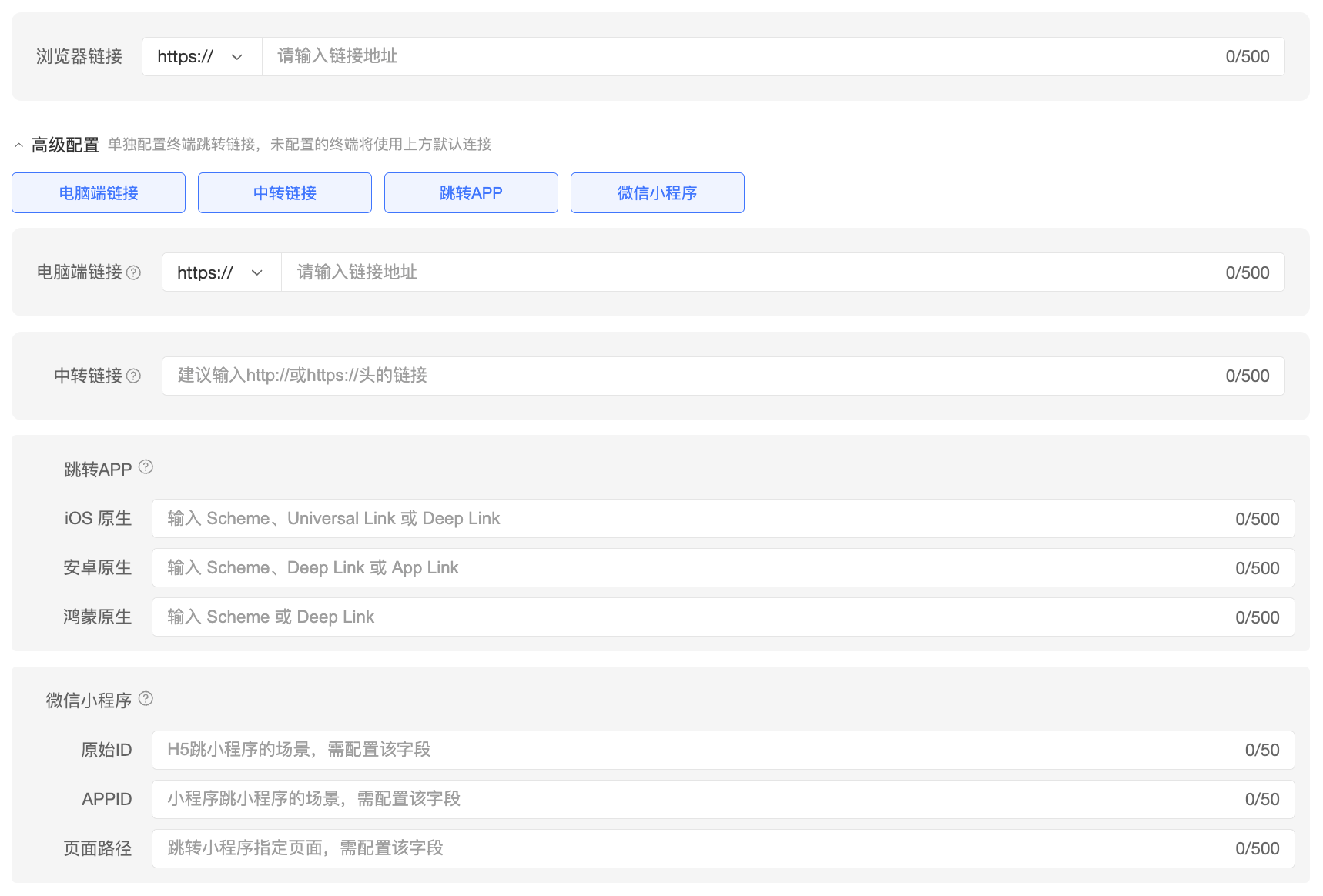
Task: Select the 0/500 counter in 安卓原生 field
Action: 1258,568
